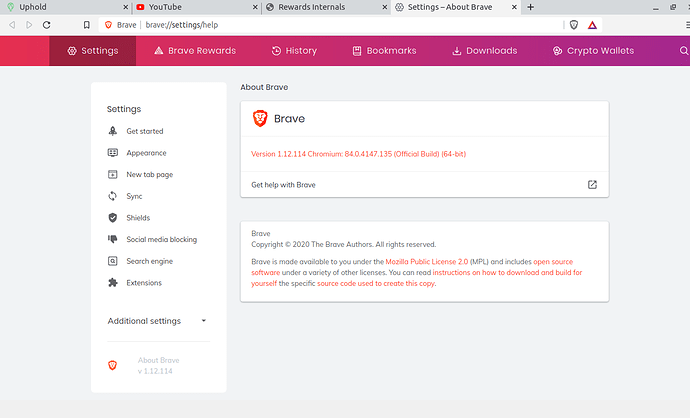Click the Sync arrows icon
Screen dimensions: 690x418
tap(113, 196)
